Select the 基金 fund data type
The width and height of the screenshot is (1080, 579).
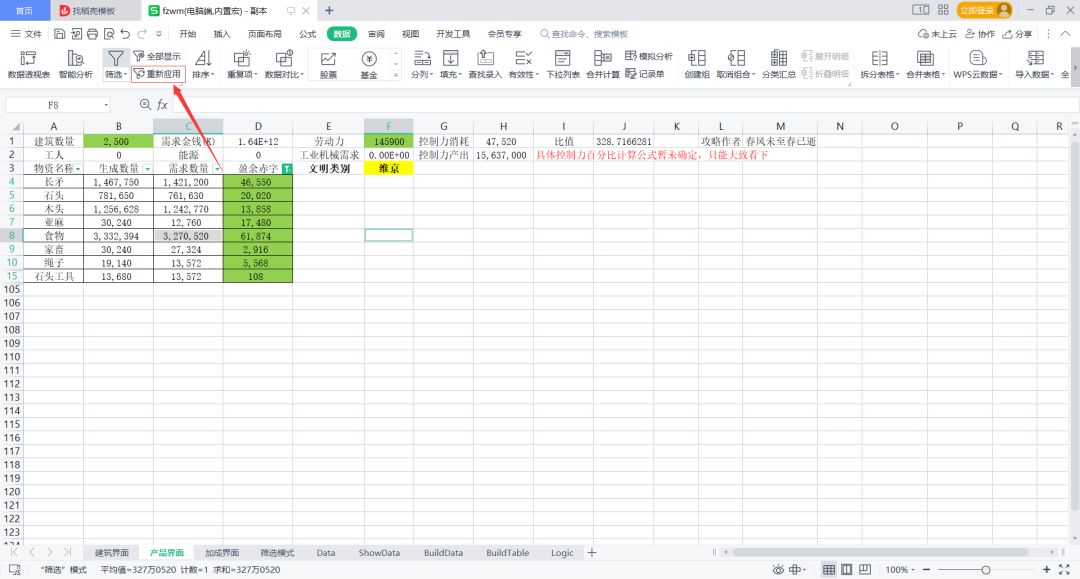369,65
